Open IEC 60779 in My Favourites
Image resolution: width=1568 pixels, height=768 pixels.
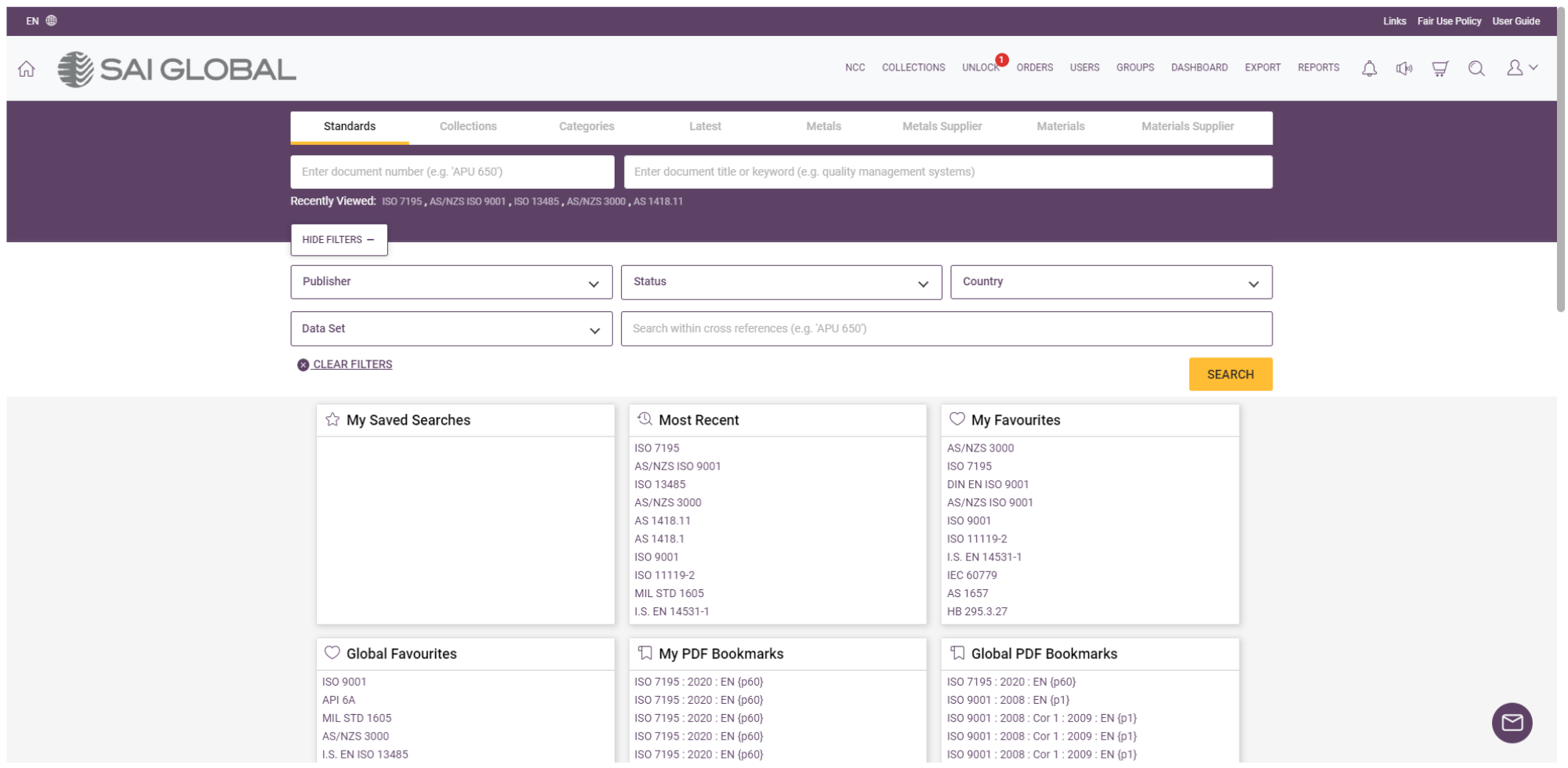972,575
